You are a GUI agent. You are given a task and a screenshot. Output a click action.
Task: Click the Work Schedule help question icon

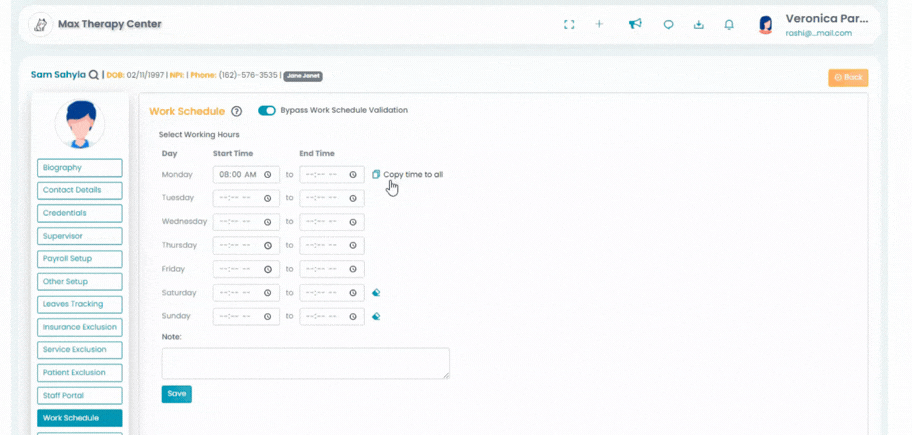(236, 111)
